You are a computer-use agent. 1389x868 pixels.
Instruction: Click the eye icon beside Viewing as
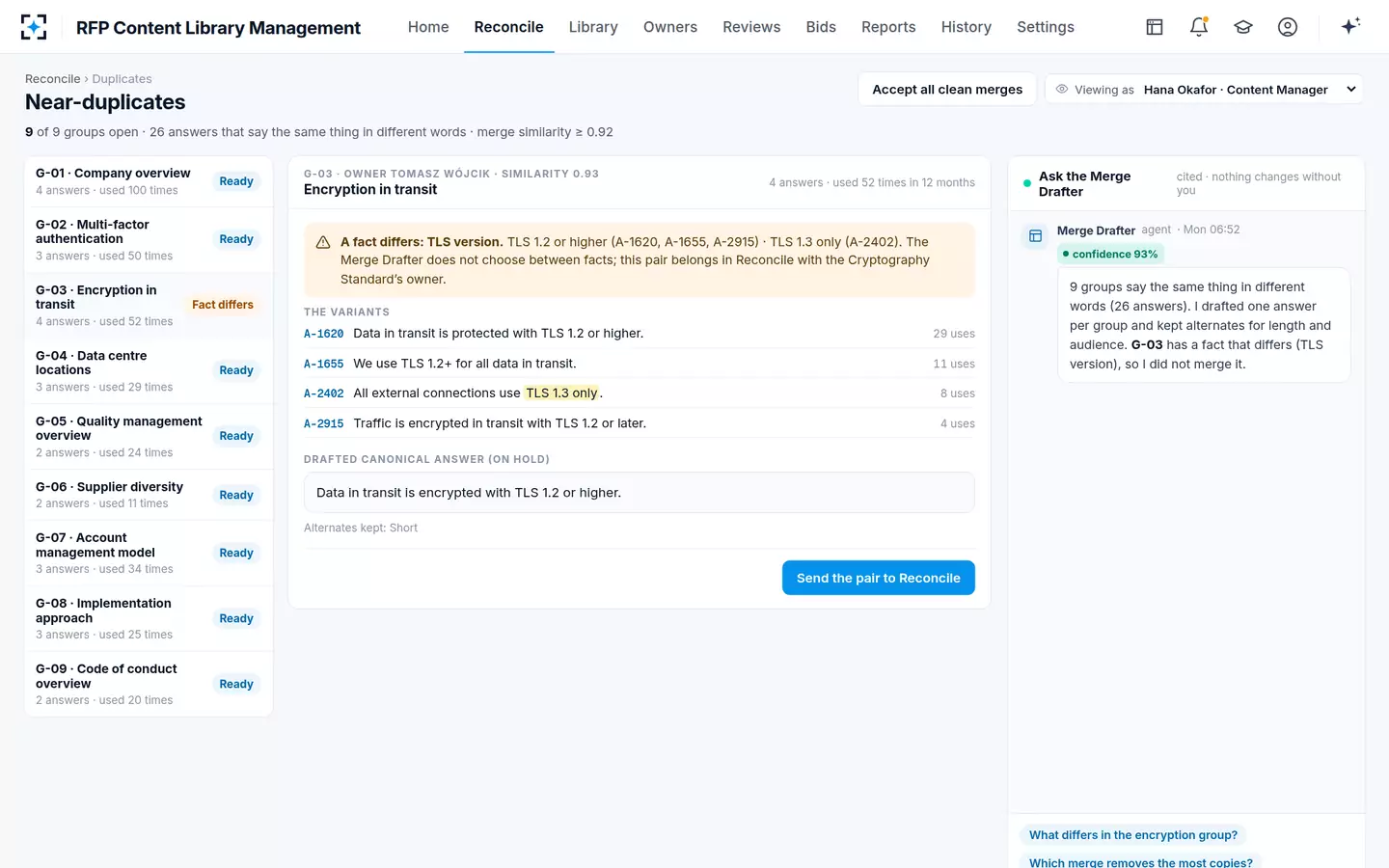pos(1062,90)
